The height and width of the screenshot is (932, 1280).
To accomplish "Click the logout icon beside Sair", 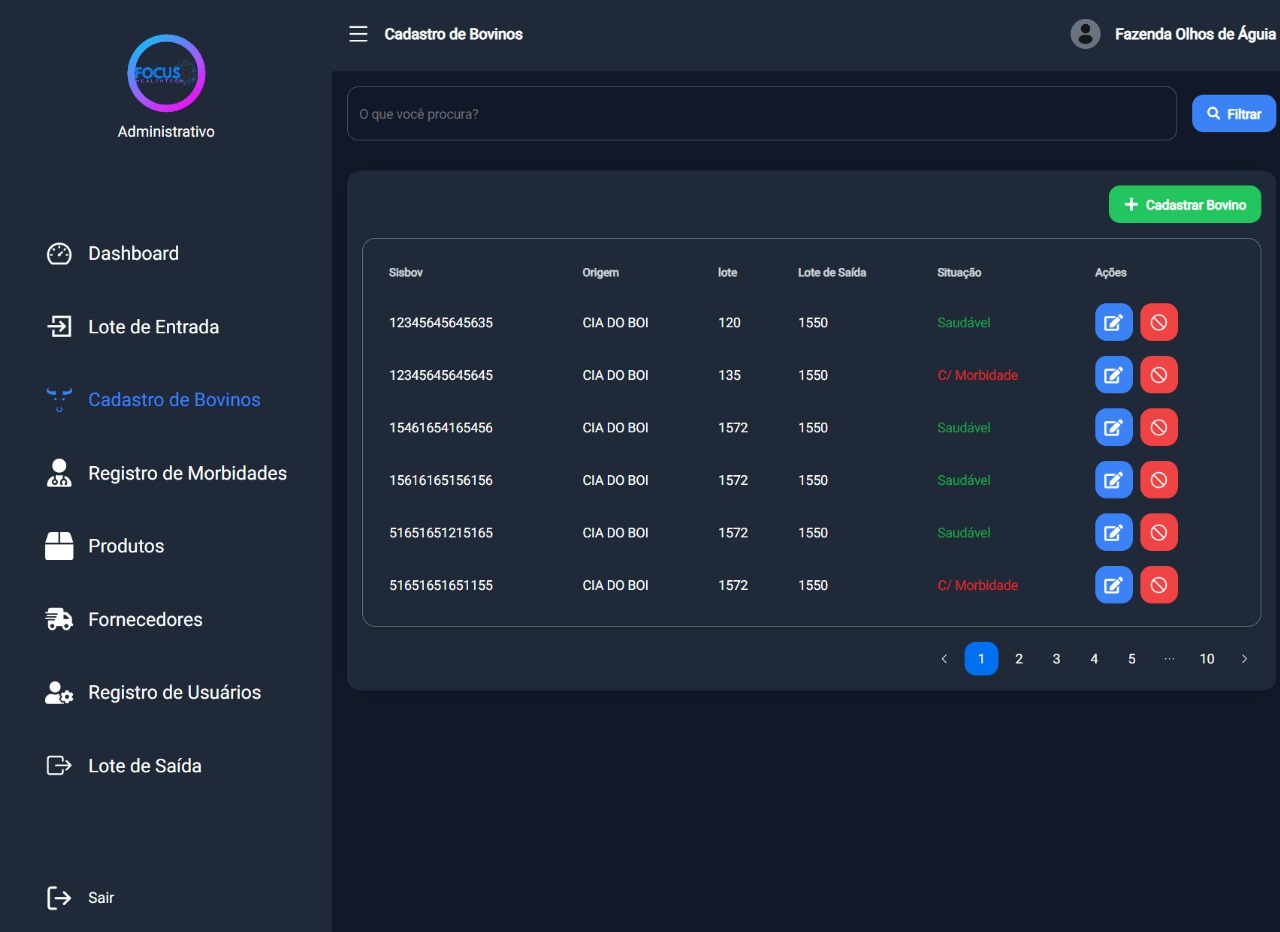I will coord(57,897).
